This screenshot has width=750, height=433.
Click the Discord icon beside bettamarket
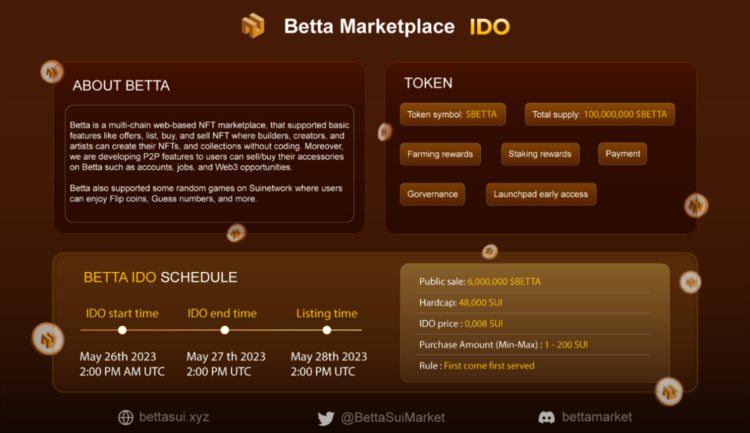tap(546, 417)
